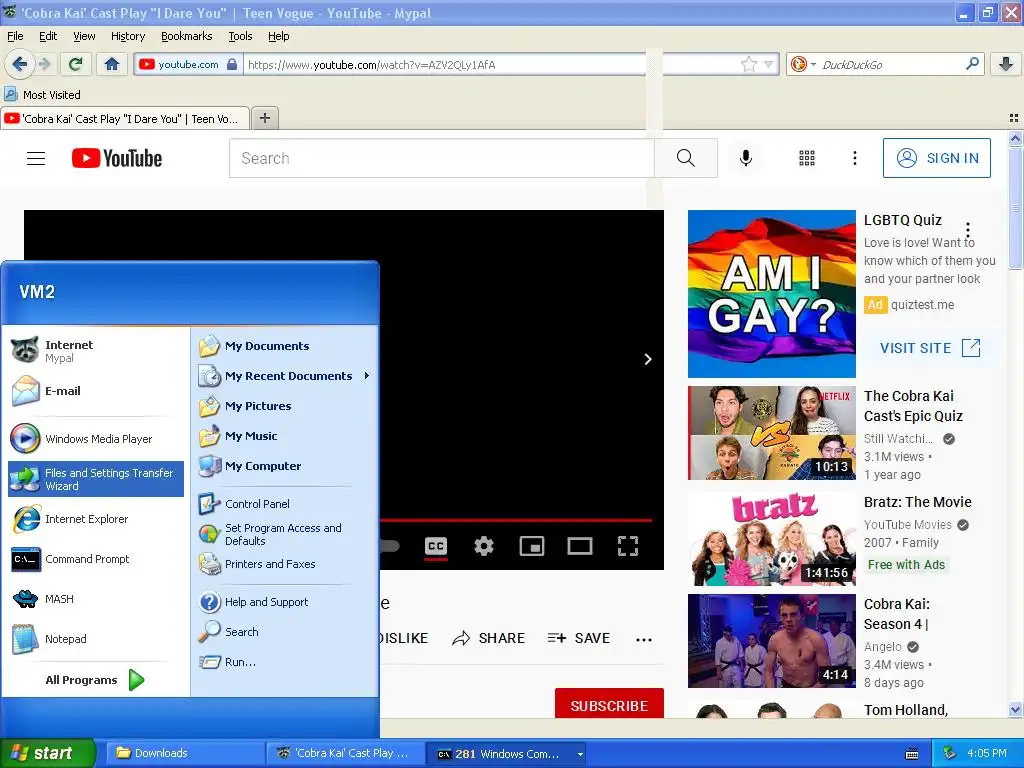Start voice search with the microphone icon
This screenshot has width=1024, height=768.
[746, 158]
